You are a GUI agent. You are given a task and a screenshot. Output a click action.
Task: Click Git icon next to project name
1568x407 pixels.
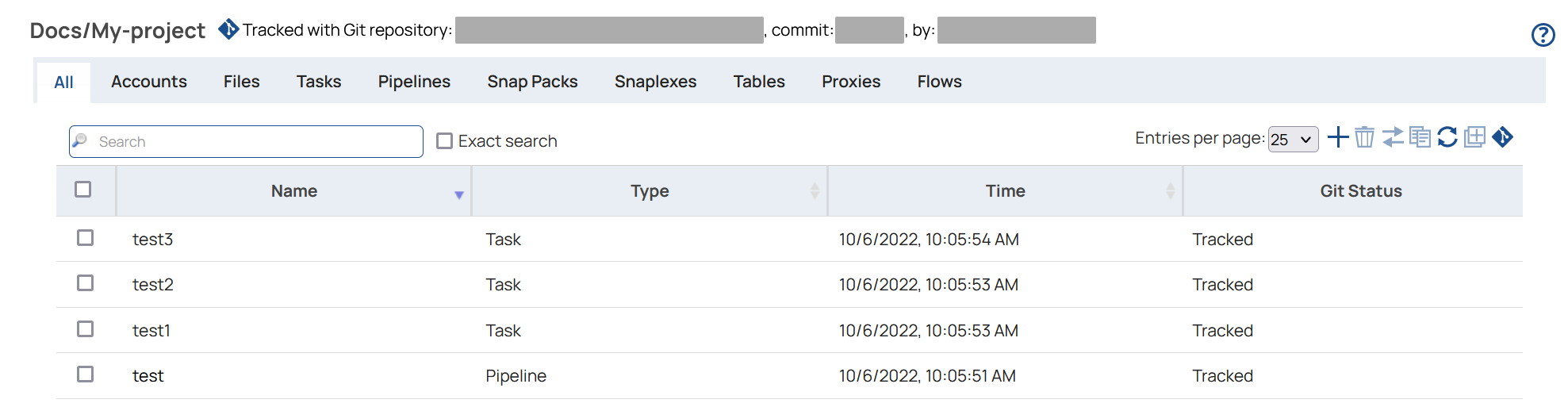(228, 29)
